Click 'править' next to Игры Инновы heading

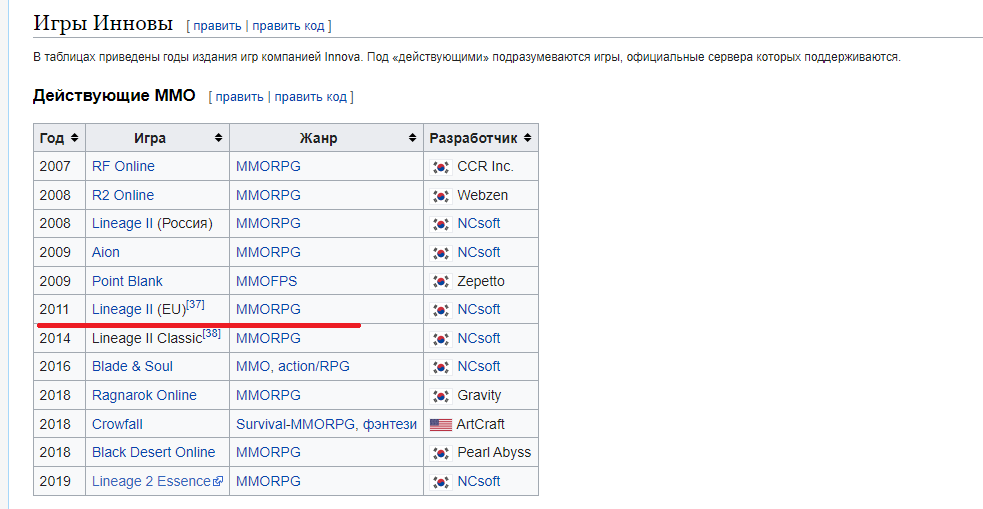tap(217, 25)
